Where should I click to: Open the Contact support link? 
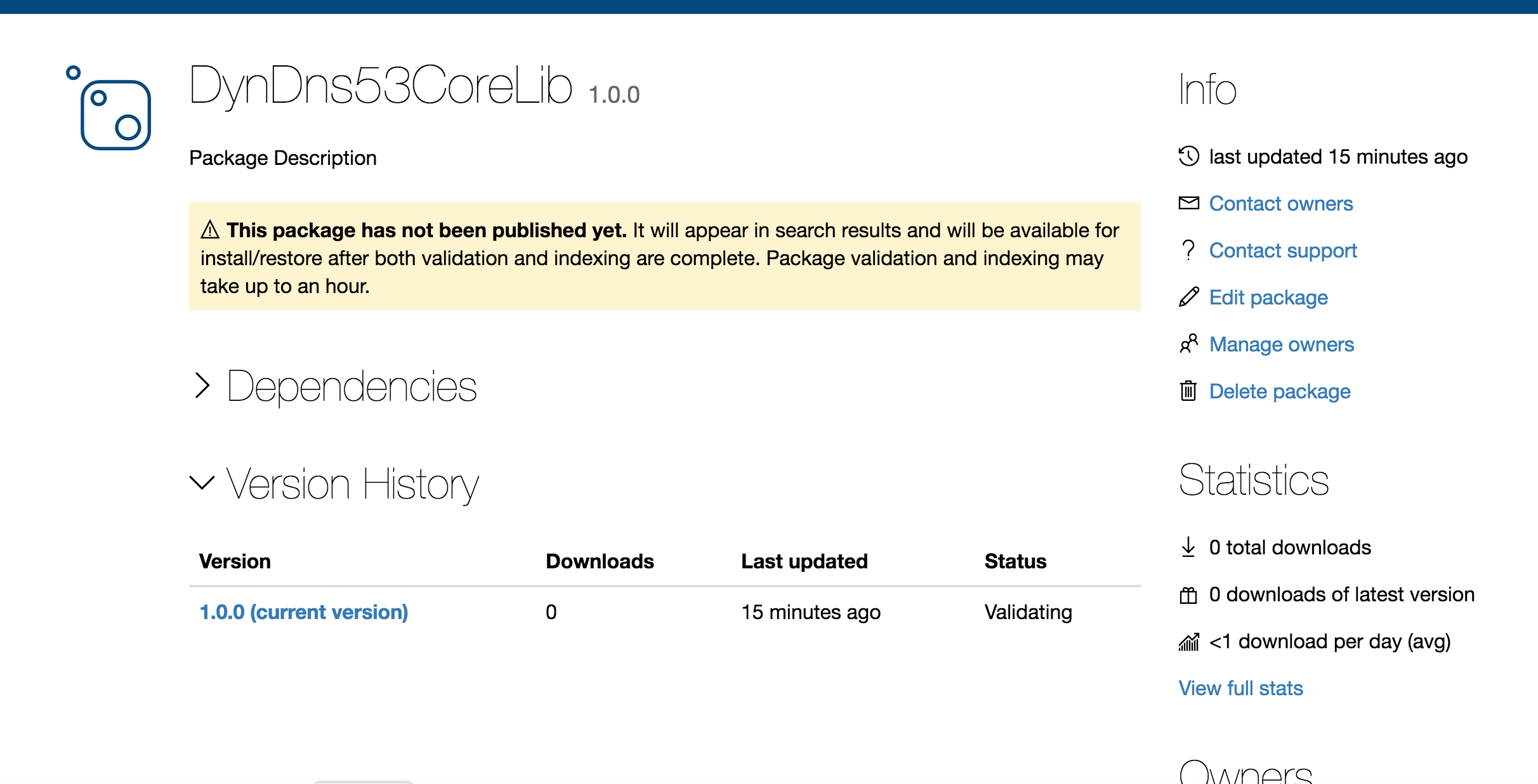click(1282, 251)
